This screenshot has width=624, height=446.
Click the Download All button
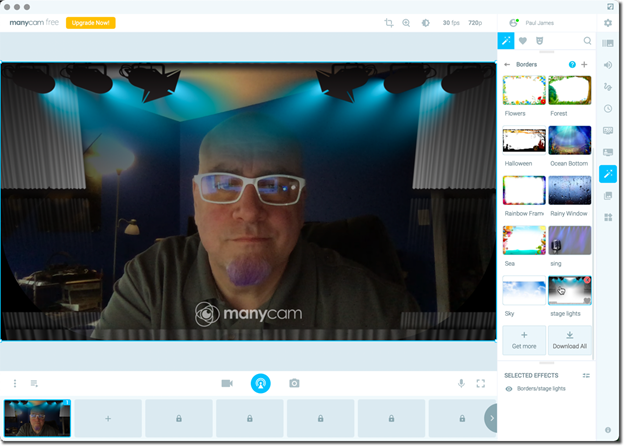point(569,340)
